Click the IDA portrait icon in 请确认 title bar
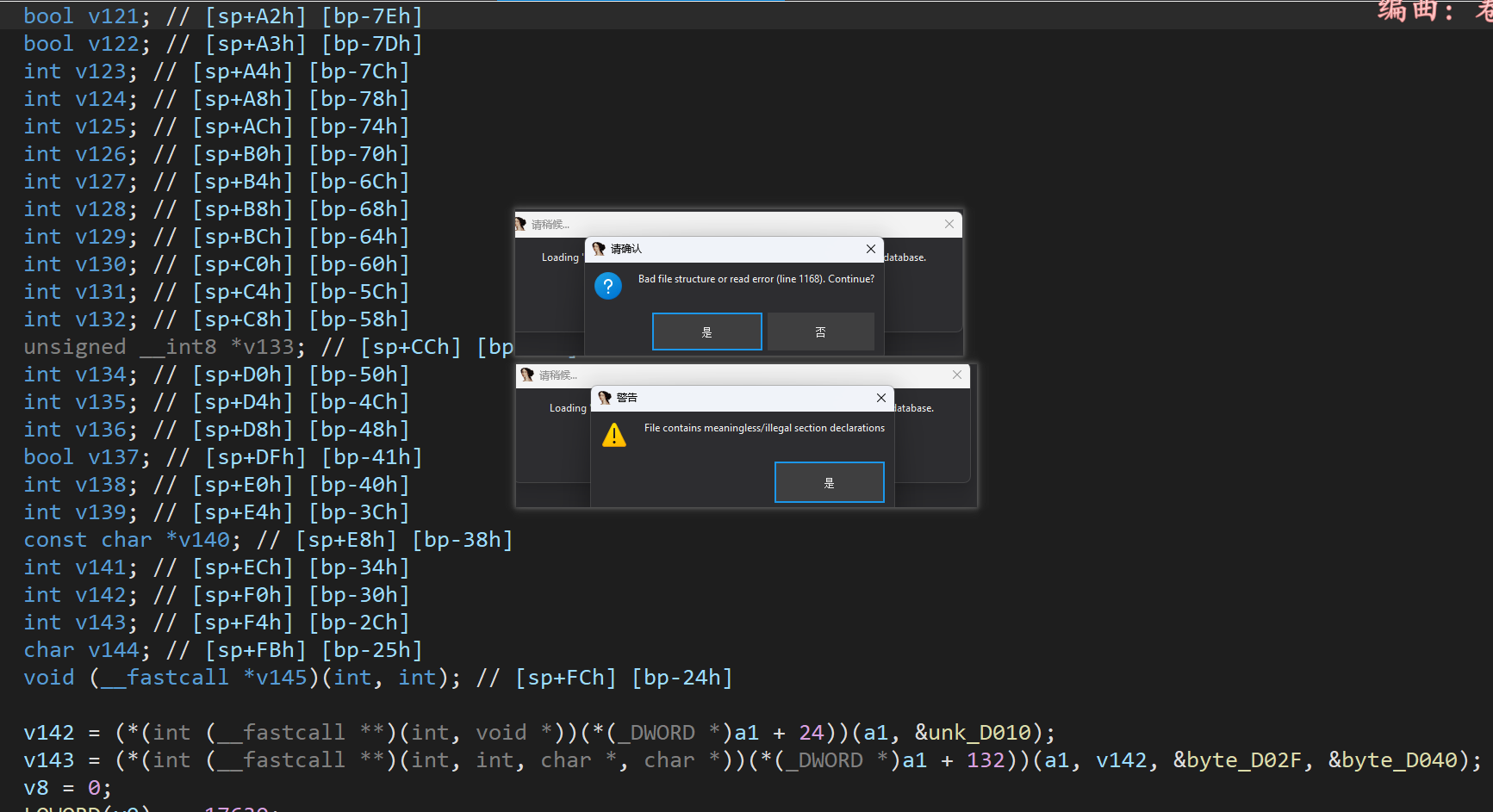 coord(599,249)
